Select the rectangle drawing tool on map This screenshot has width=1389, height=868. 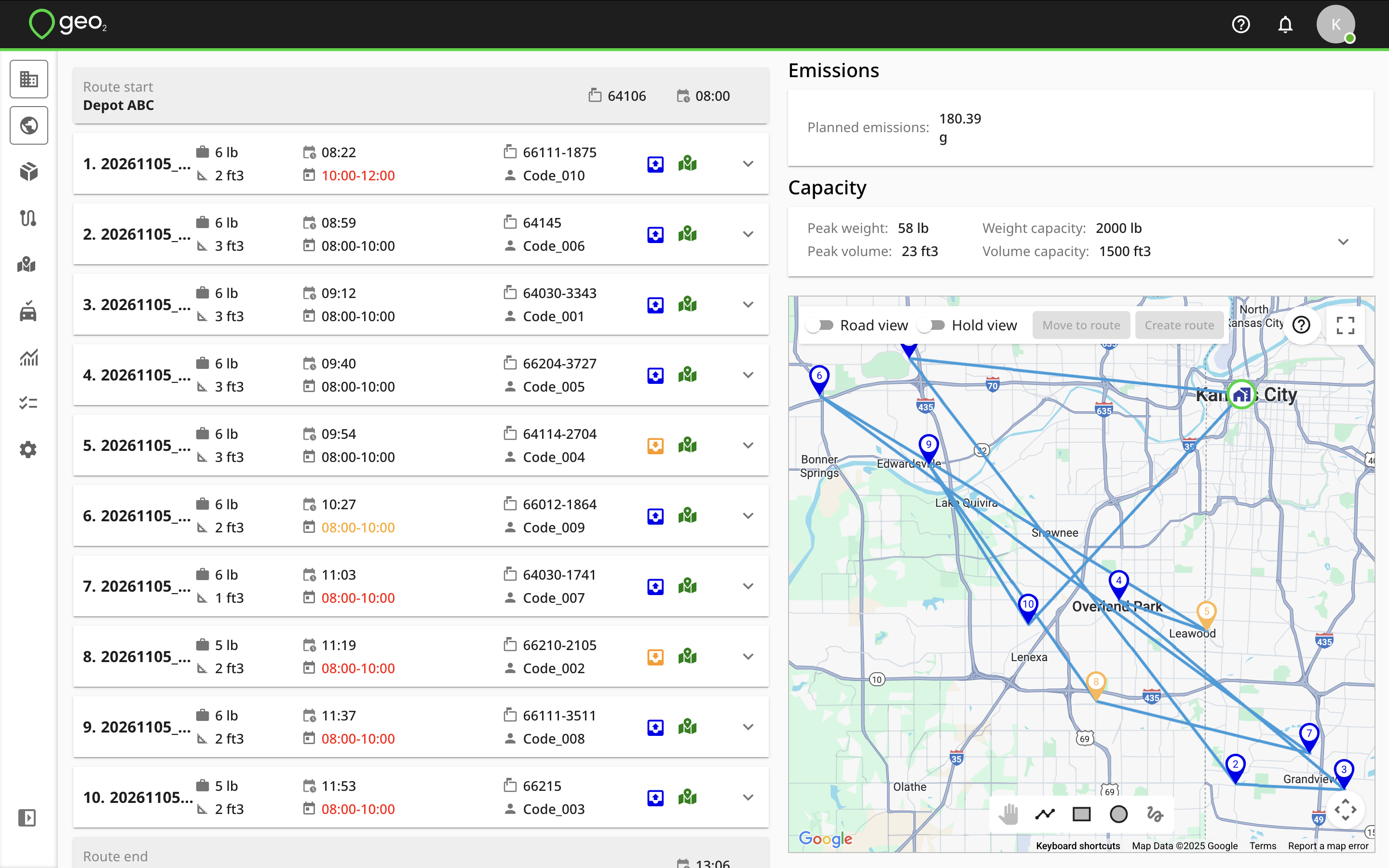tap(1081, 814)
